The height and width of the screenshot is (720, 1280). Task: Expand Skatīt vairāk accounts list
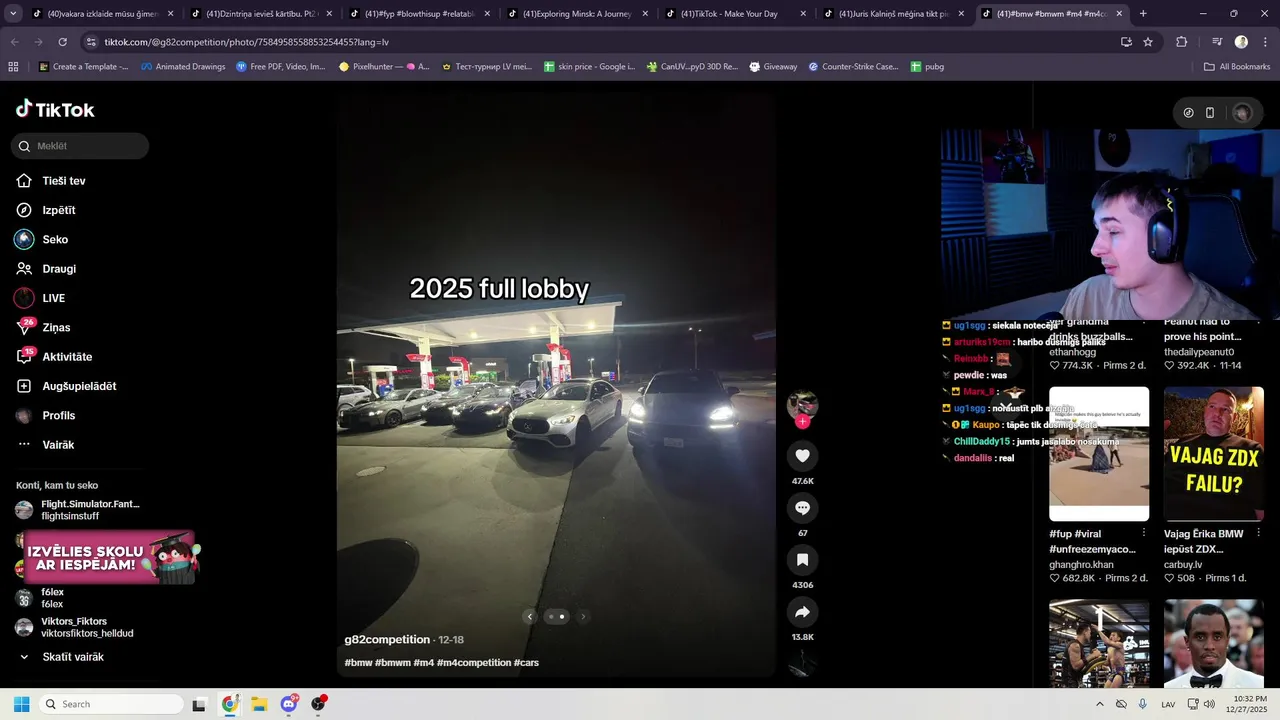(72, 657)
